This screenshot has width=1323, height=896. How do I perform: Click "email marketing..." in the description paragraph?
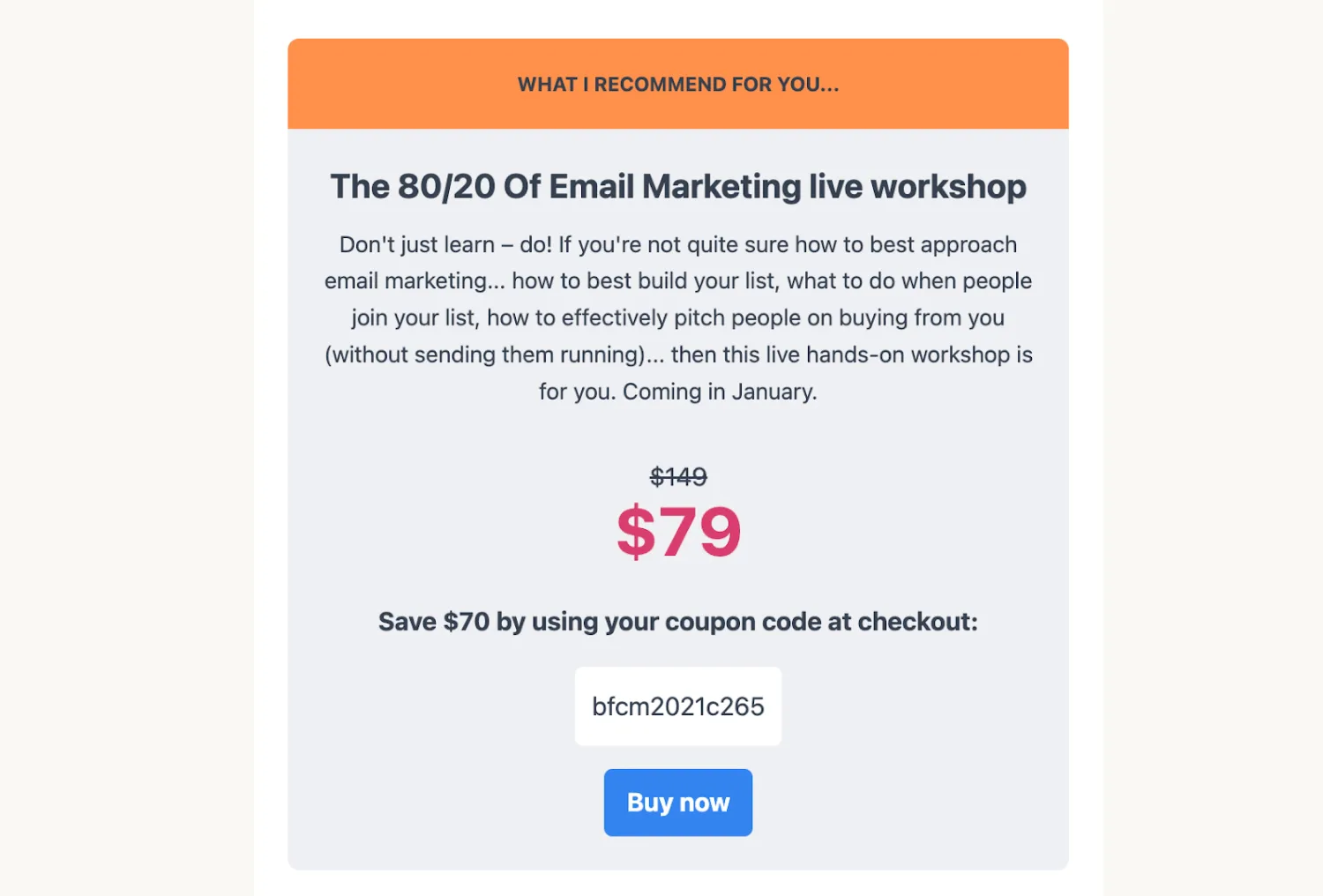(415, 281)
